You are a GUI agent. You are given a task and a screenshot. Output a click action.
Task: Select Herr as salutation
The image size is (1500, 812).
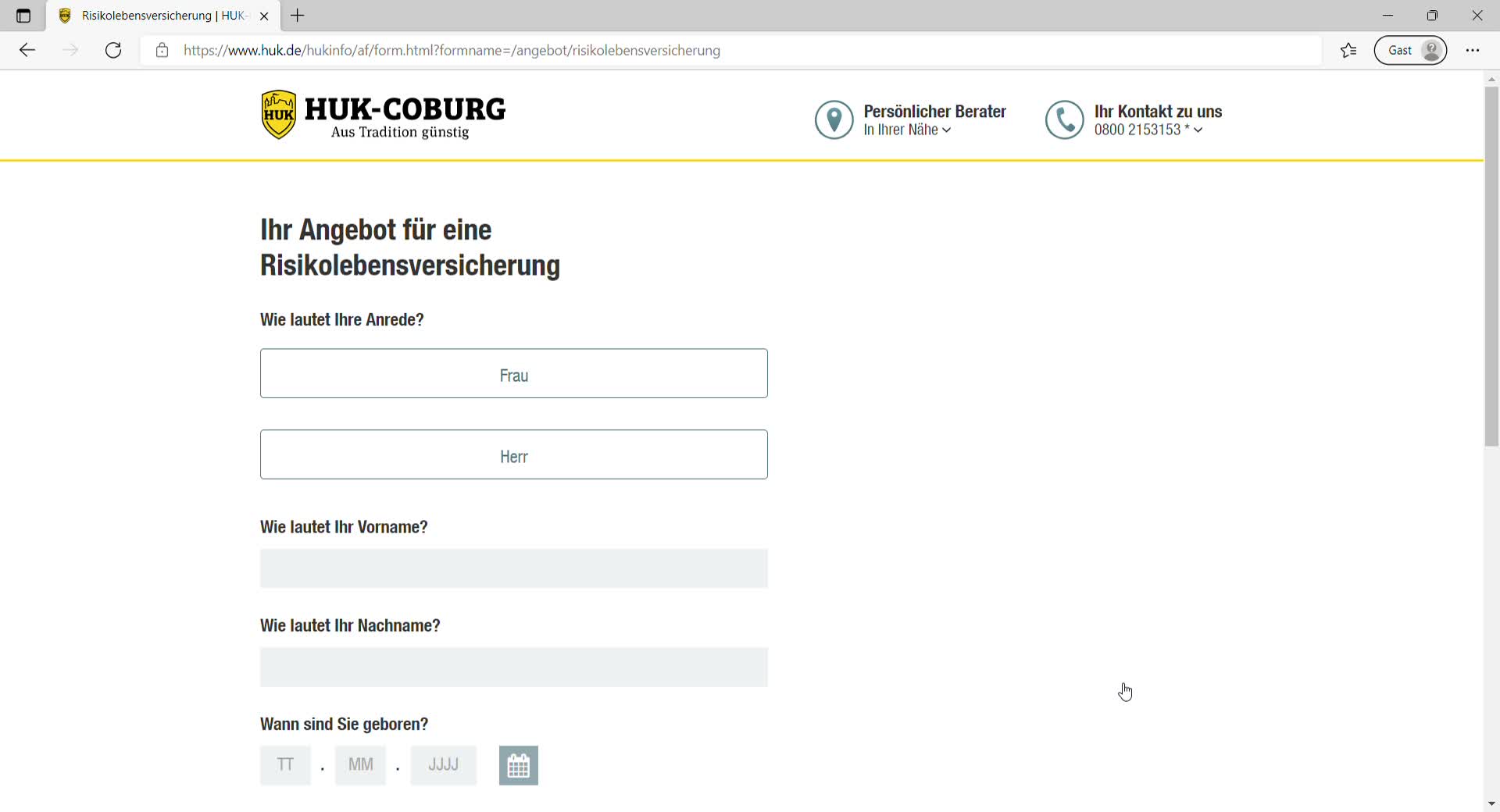click(x=513, y=454)
